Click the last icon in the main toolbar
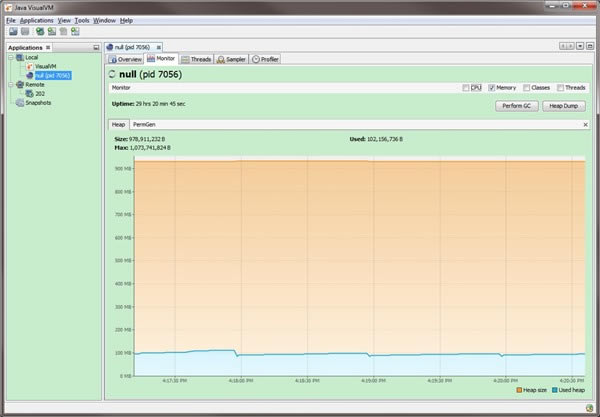This screenshot has width=600, height=417. (75, 31)
